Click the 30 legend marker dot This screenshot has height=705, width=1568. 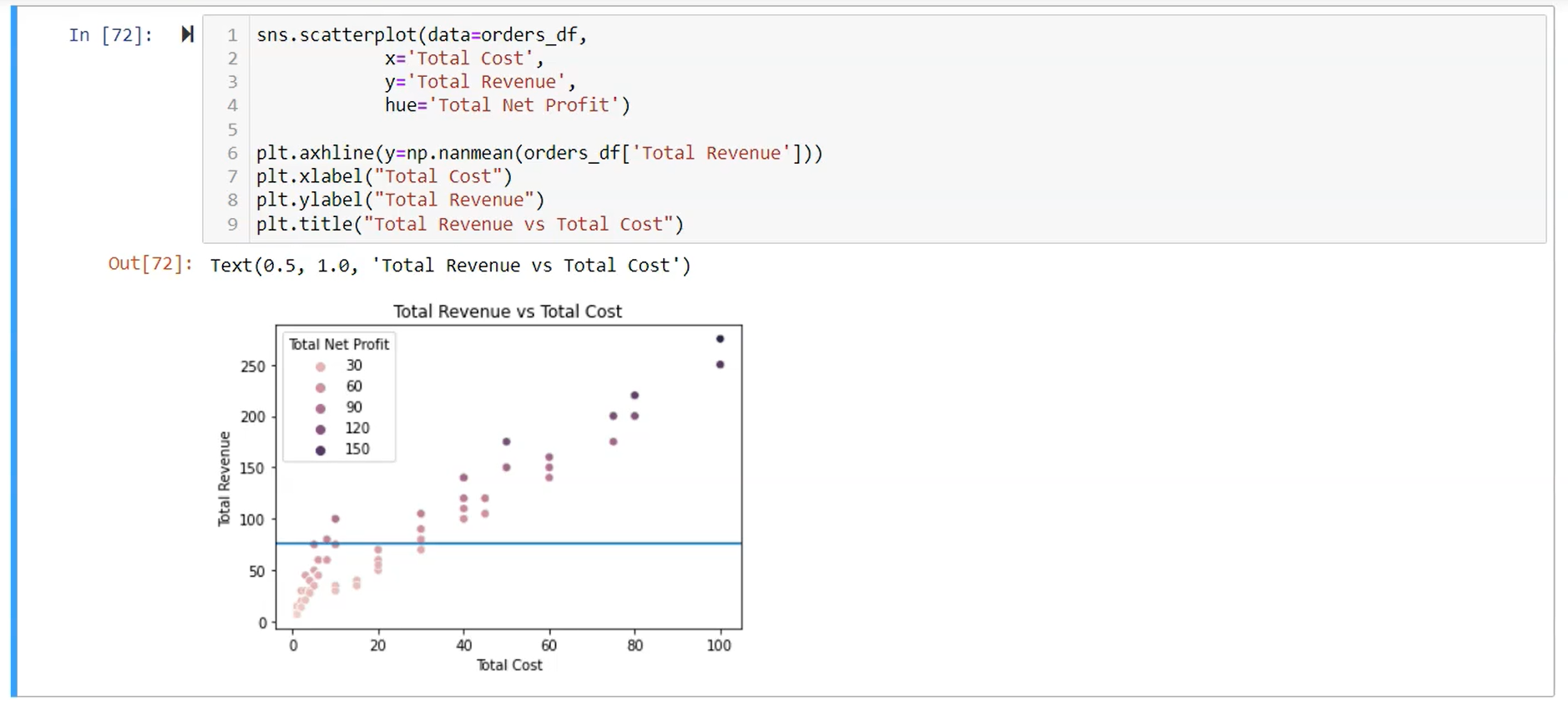(320, 367)
